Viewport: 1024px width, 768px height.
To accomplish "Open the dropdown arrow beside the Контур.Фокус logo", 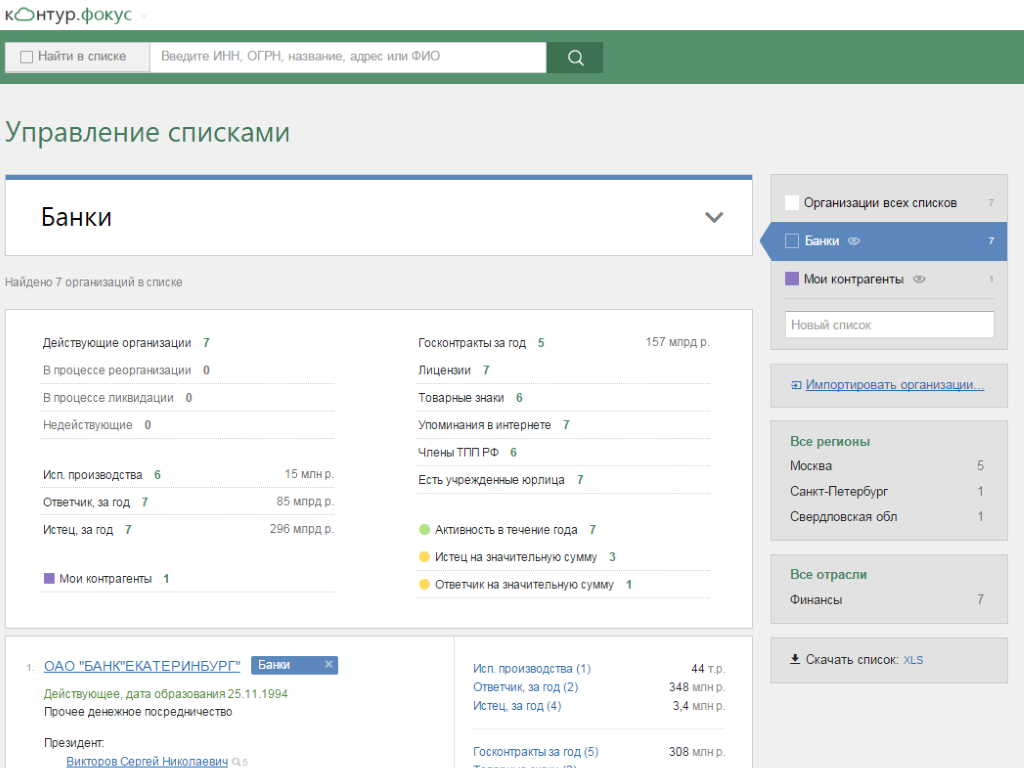I will [x=144, y=15].
